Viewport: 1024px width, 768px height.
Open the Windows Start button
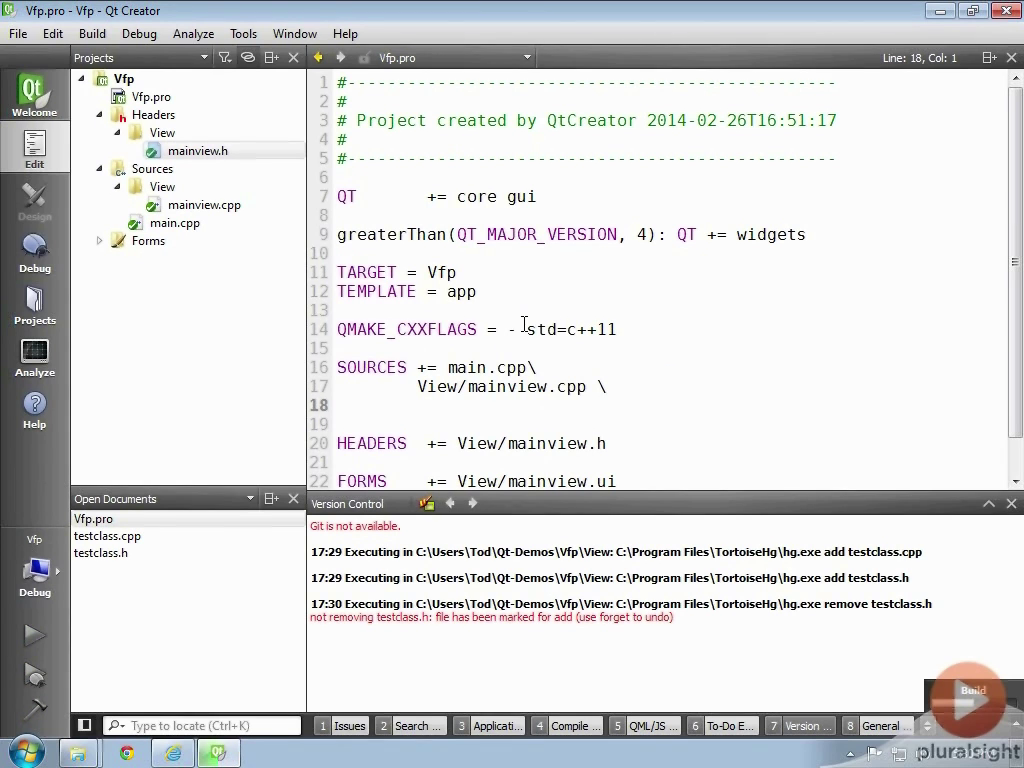[x=26, y=752]
